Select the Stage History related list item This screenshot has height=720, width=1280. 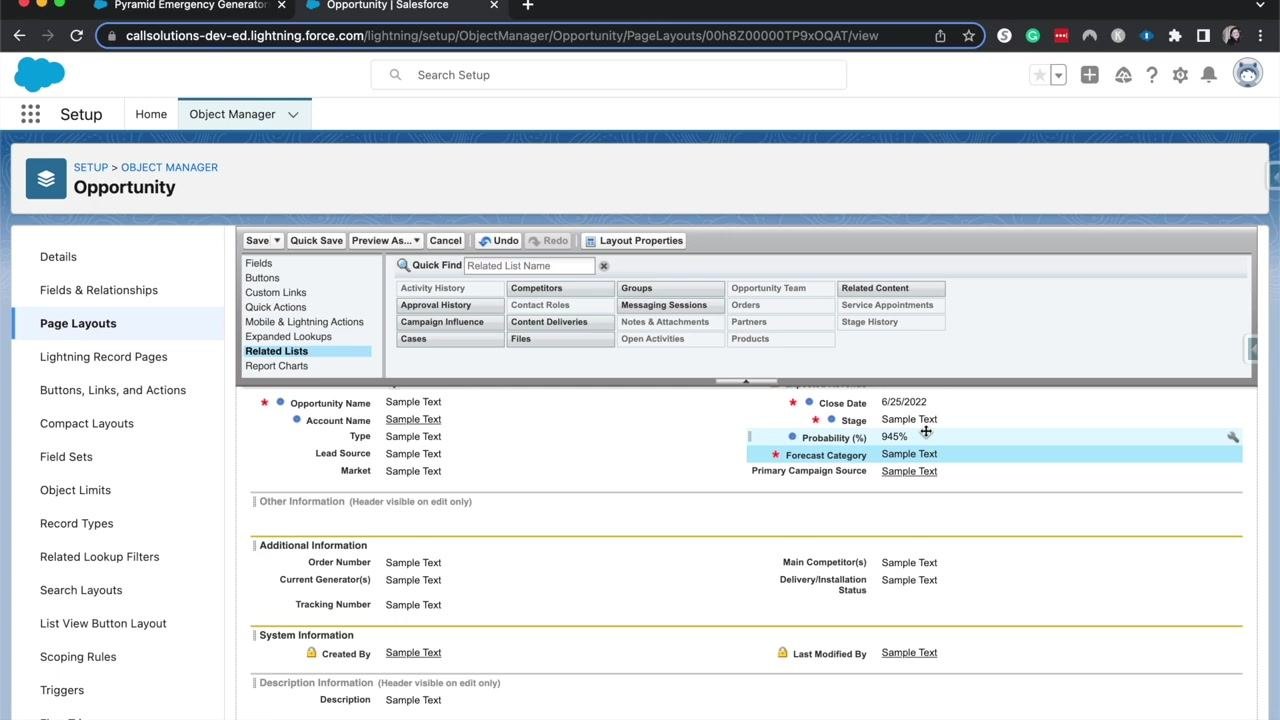pos(891,322)
